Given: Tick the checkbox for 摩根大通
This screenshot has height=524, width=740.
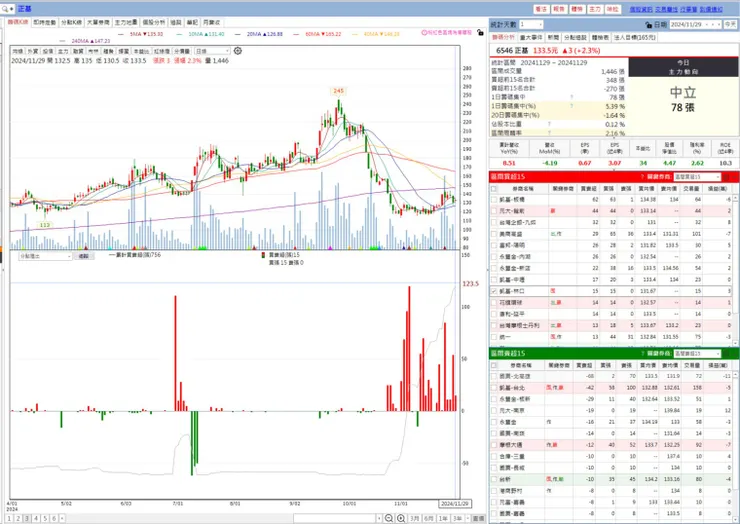Looking at the screenshot, I should 494,445.
